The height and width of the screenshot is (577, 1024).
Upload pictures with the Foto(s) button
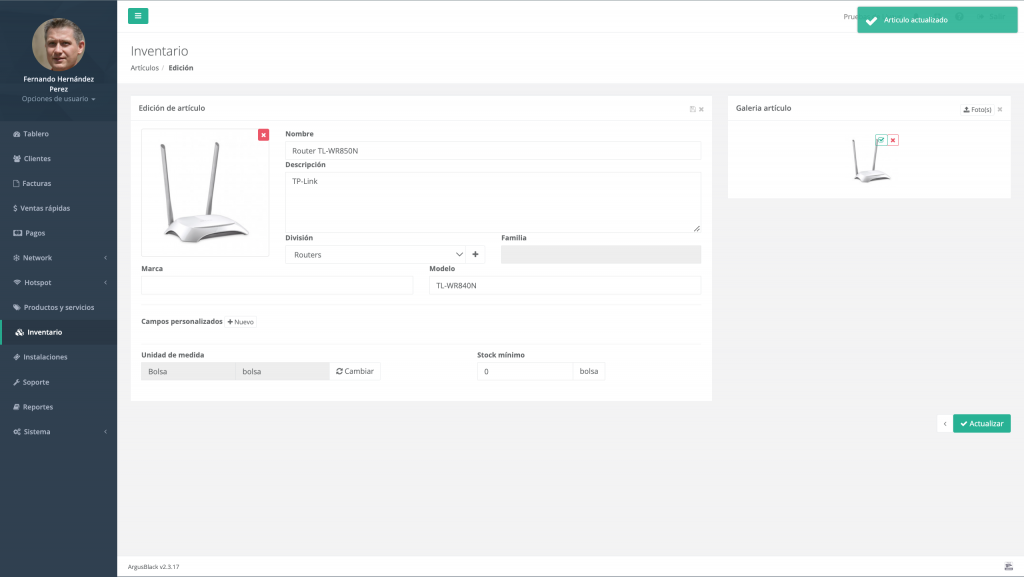click(978, 109)
